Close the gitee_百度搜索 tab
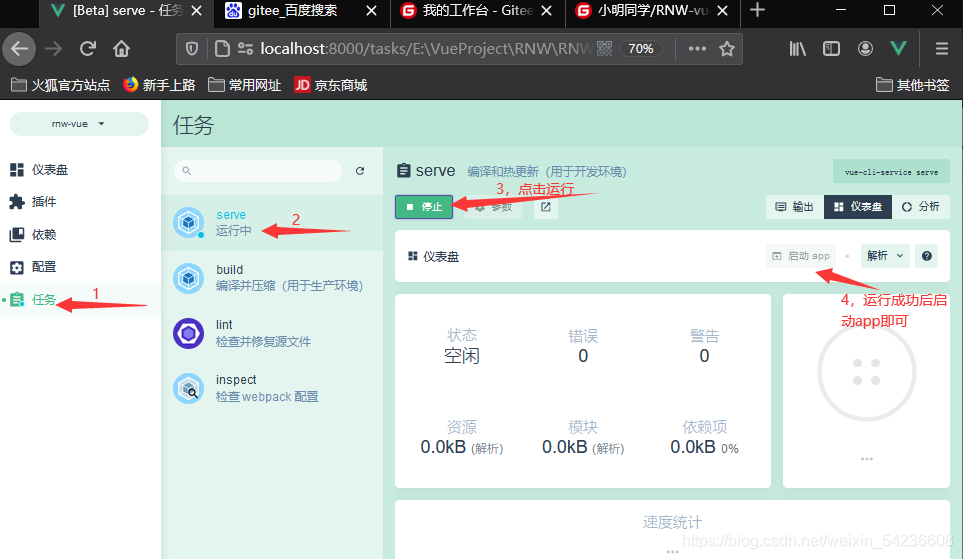This screenshot has height=559, width=963. 372,10
